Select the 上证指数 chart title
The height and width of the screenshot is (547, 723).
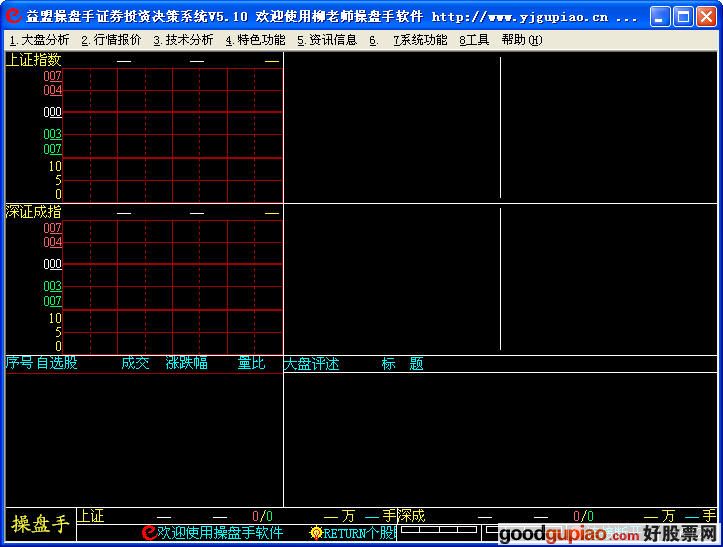(33, 60)
